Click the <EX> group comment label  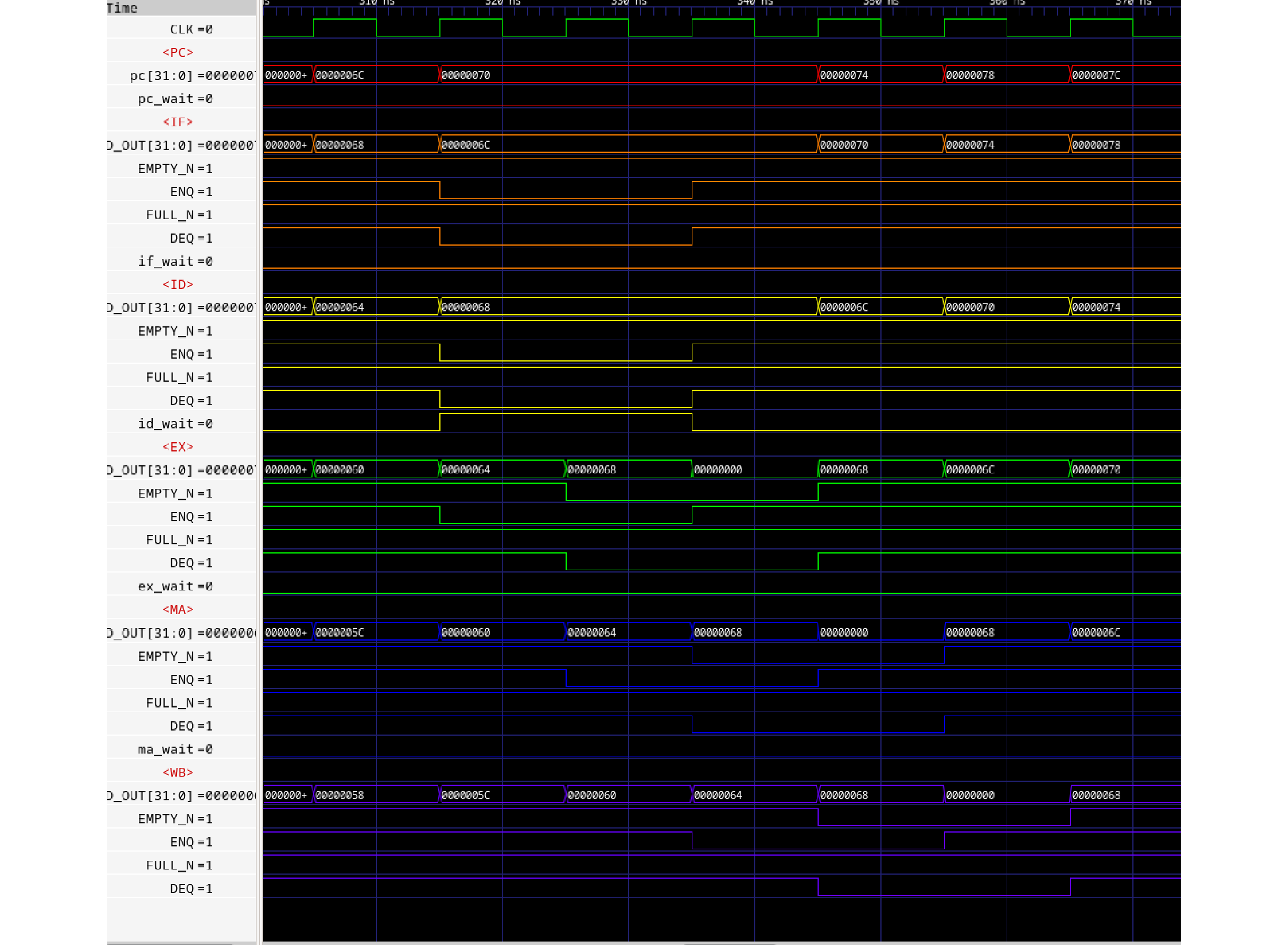pos(178,447)
